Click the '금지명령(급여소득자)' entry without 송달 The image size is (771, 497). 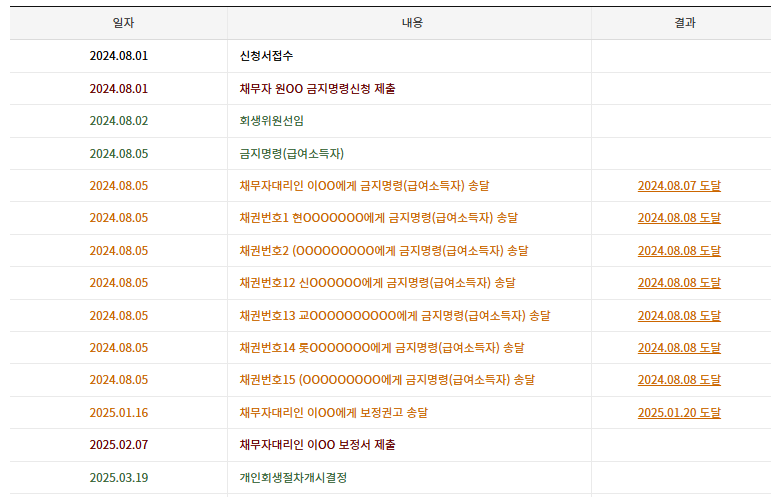pos(292,153)
